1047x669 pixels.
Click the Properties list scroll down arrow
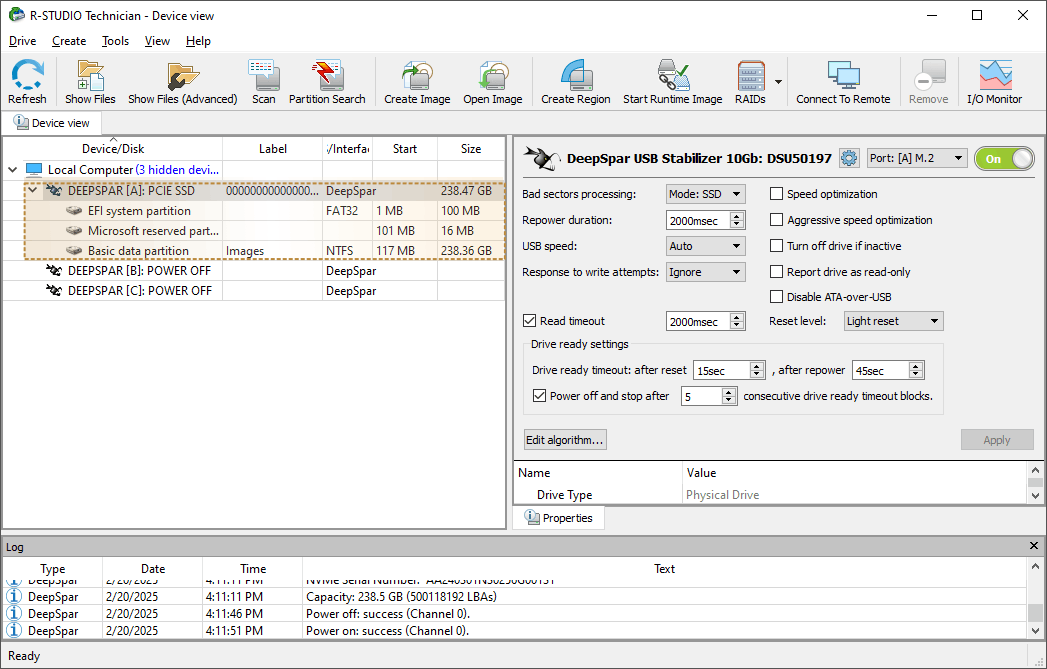tap(1035, 495)
